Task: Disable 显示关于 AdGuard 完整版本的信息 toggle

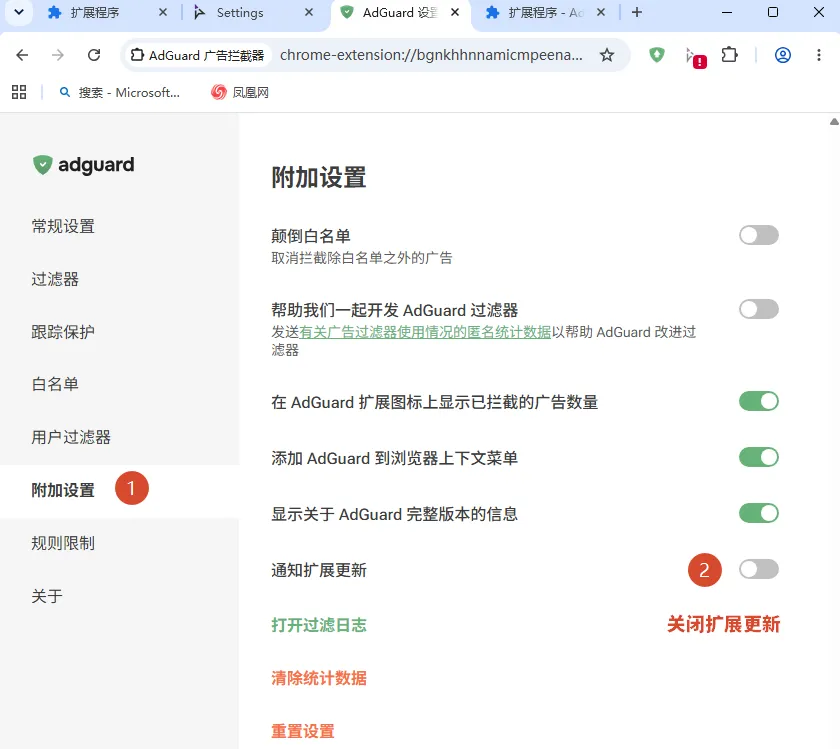Action: click(759, 513)
